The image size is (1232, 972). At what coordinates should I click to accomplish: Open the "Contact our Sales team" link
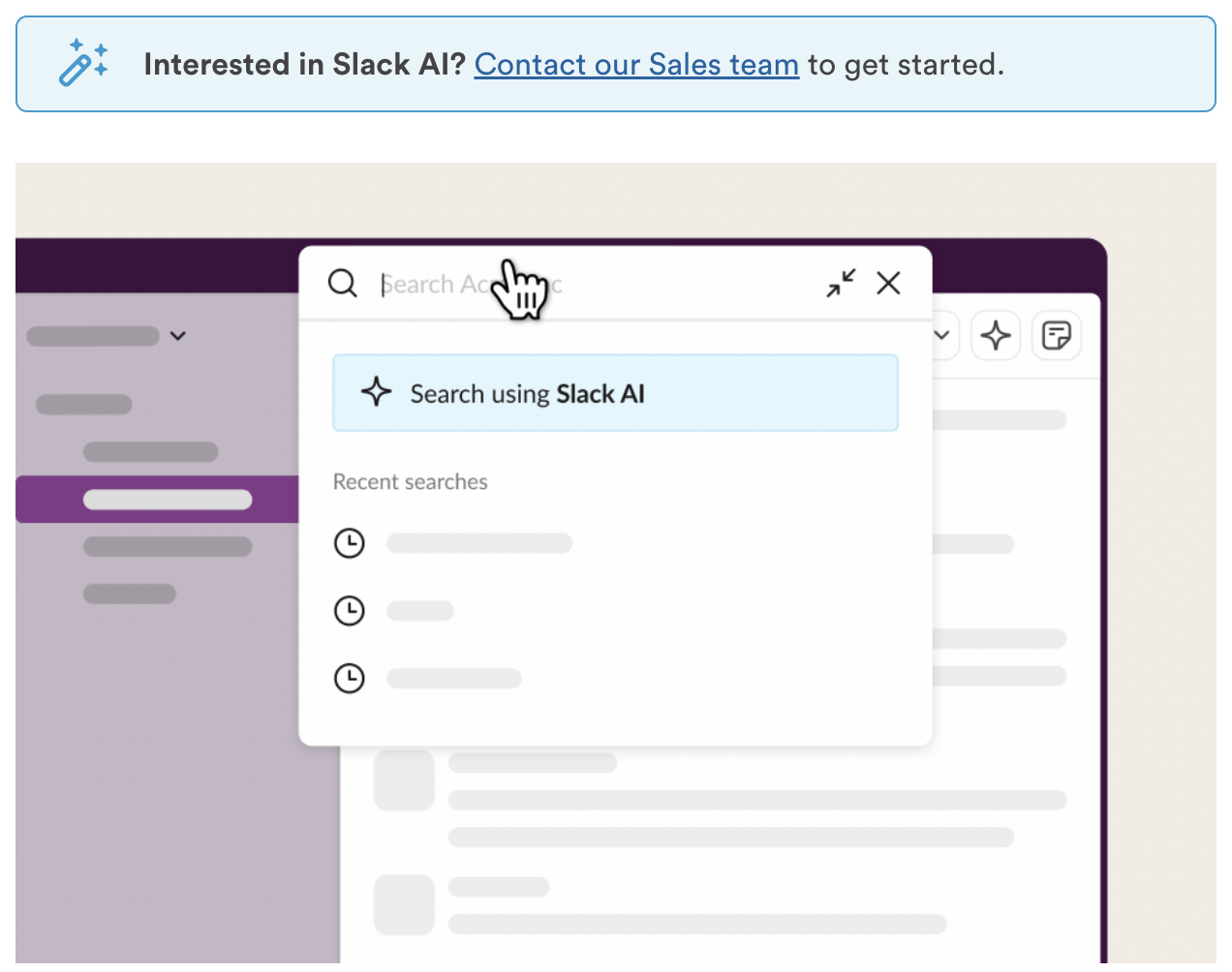coord(636,65)
